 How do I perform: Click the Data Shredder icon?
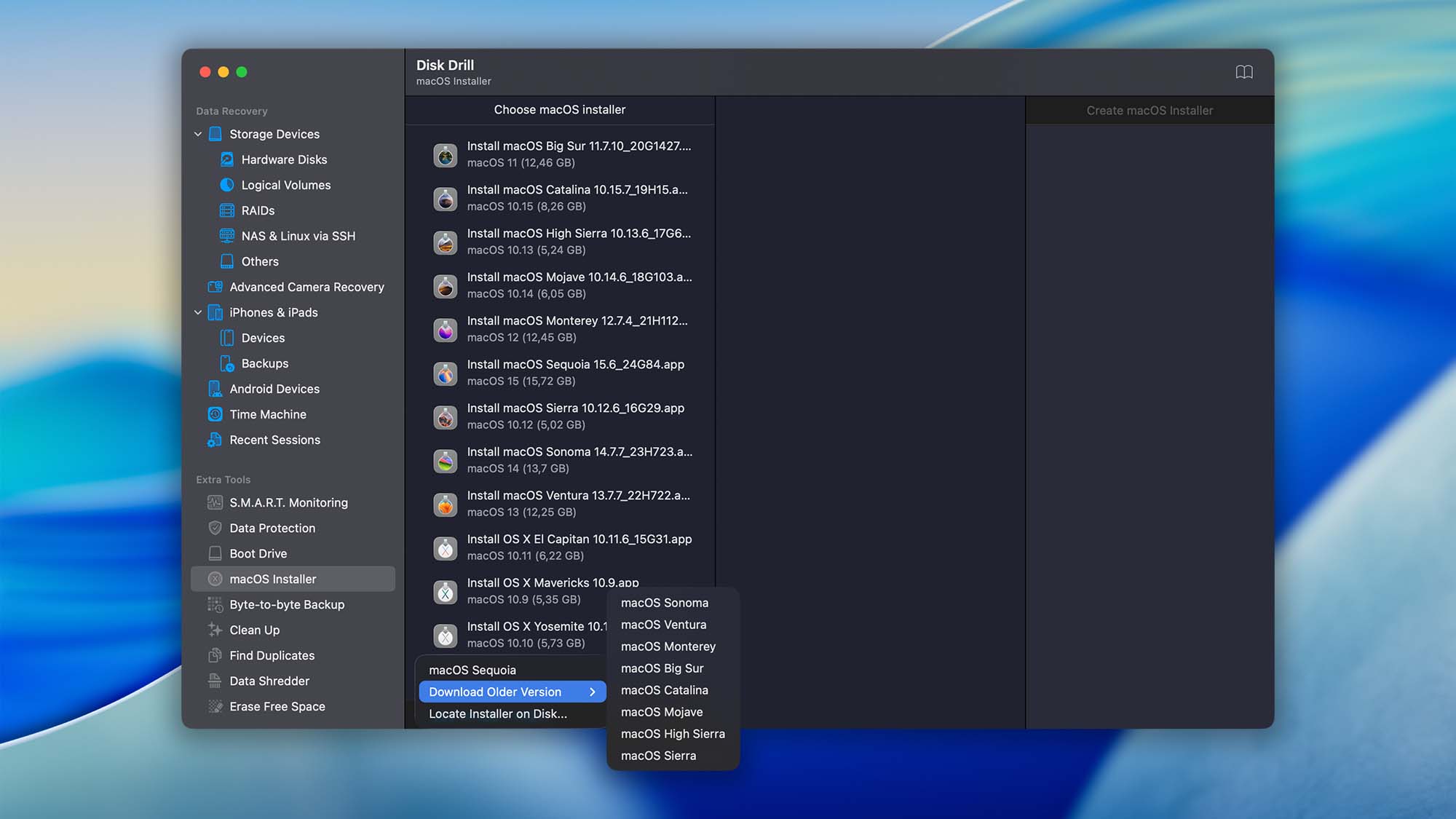pyautogui.click(x=215, y=681)
